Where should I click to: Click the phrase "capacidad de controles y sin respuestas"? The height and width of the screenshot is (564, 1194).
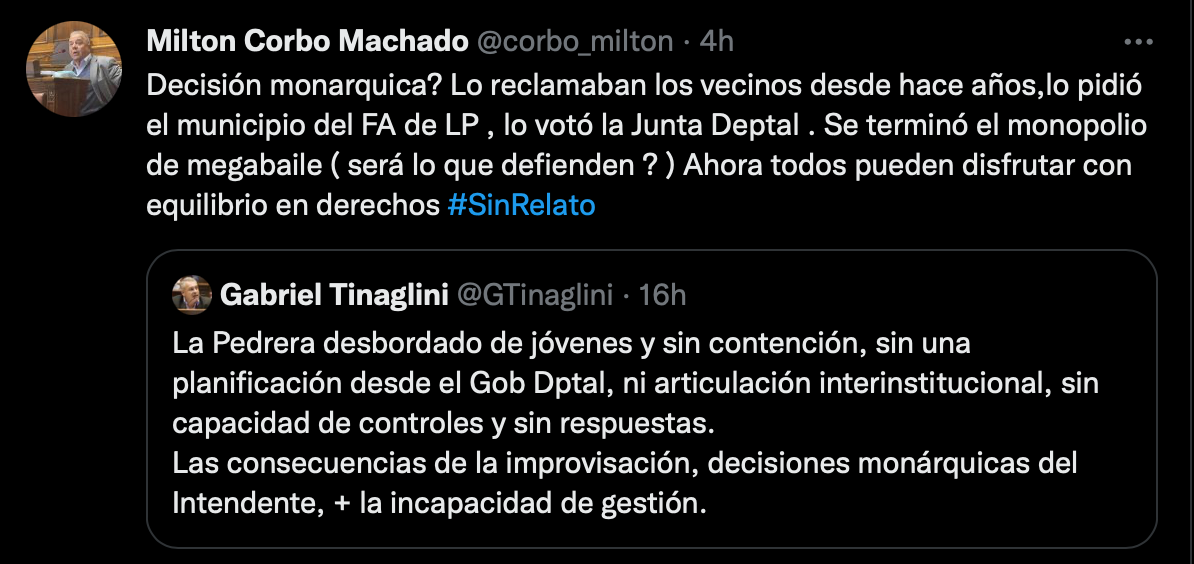coord(443,423)
